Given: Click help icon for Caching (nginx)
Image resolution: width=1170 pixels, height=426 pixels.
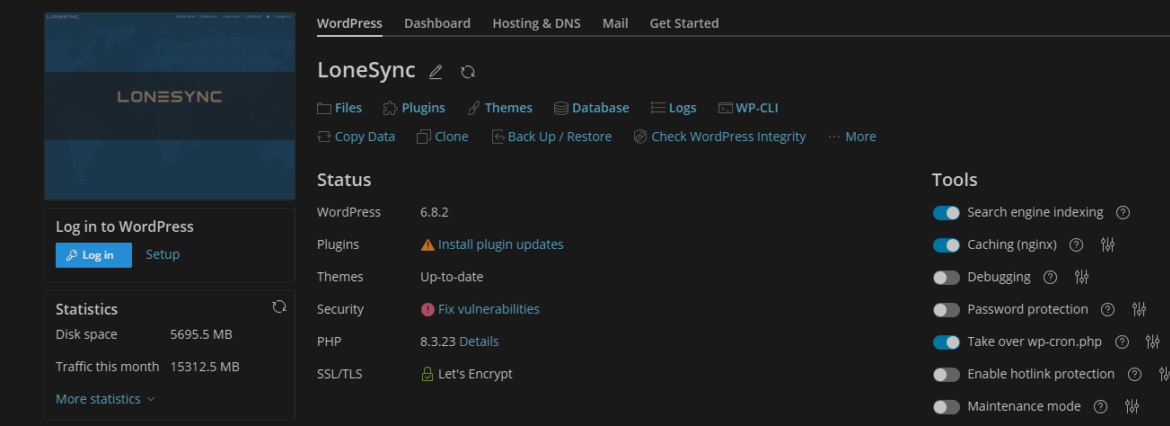Looking at the screenshot, I should (1076, 245).
